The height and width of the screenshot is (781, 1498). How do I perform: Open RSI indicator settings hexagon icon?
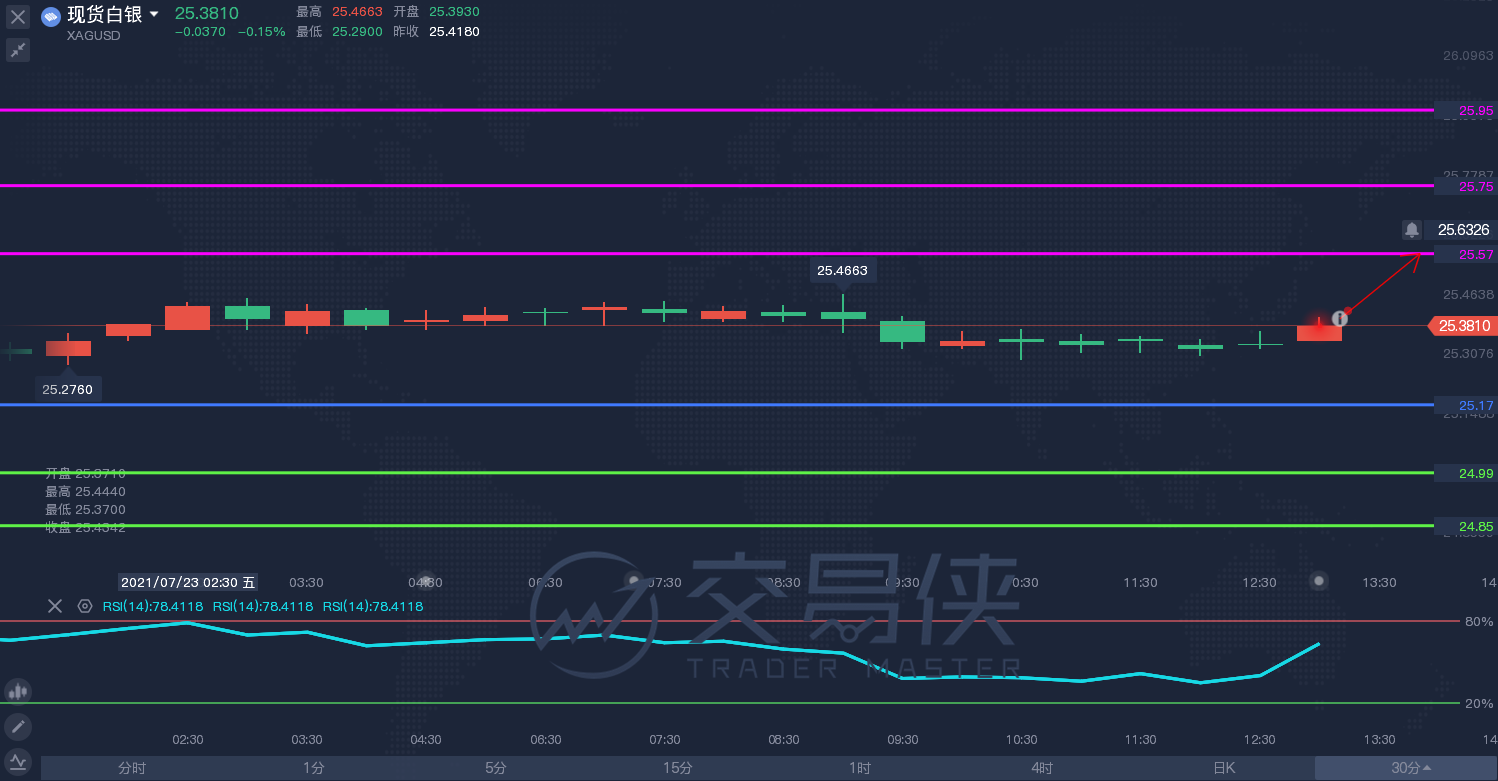point(85,606)
